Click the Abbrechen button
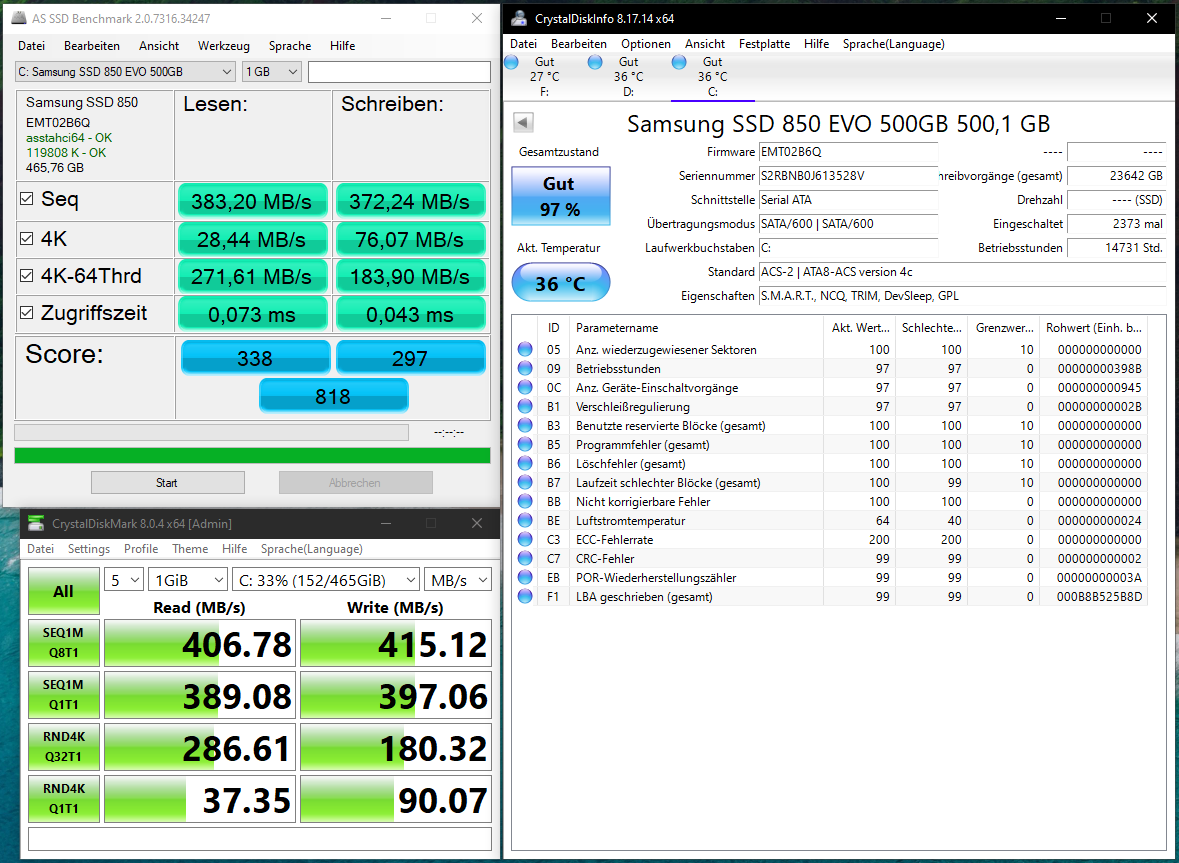 (x=355, y=483)
